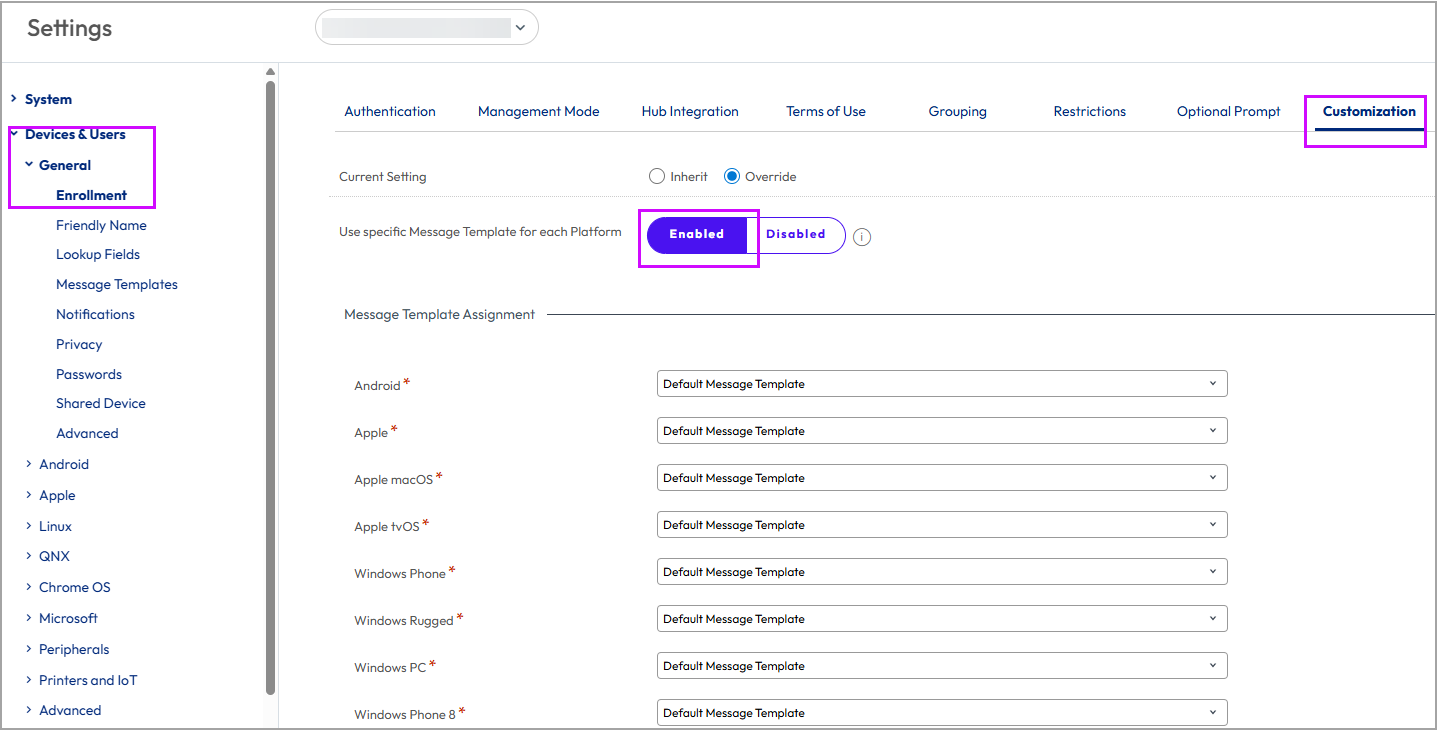Expand the Peripherals sidebar section

pos(29,649)
